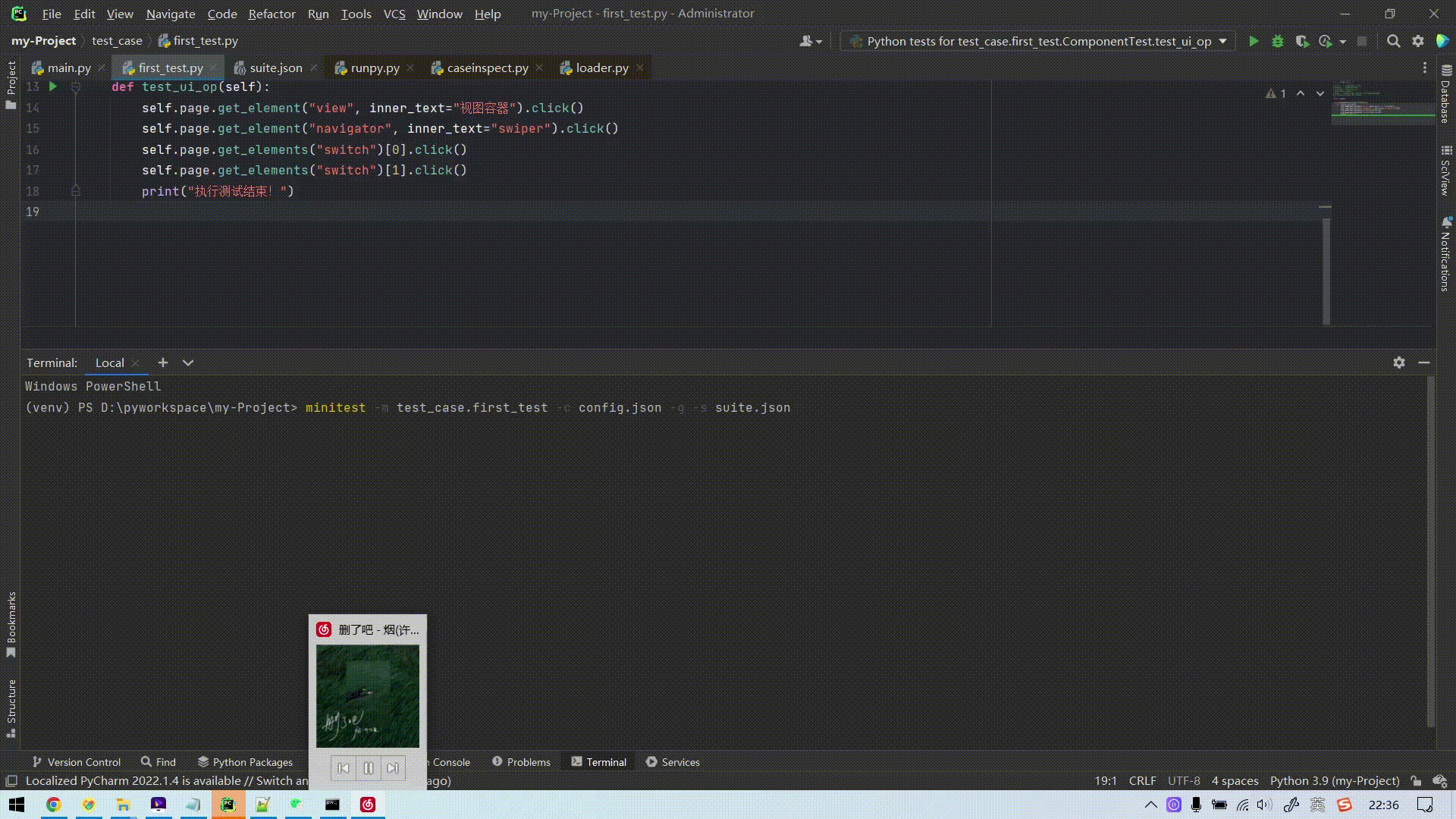Open the Python 3.9 interpreter selector
This screenshot has width=1456, height=819.
[1335, 781]
